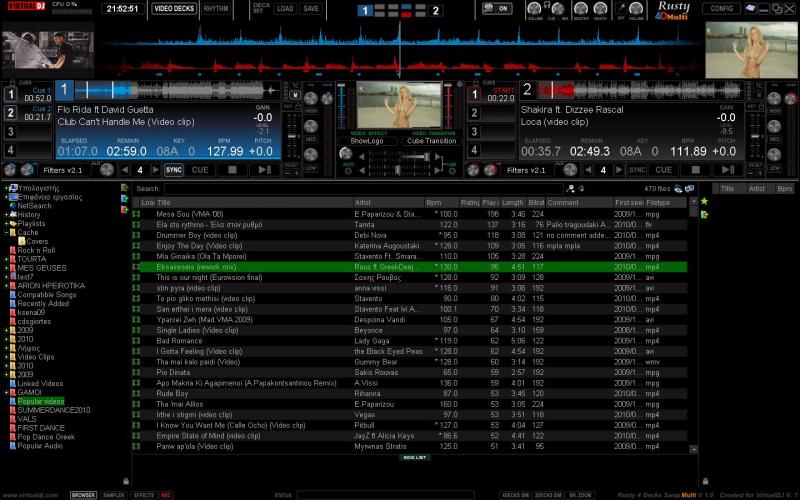Move deck 2 pitch slider
Screen dimensions: 800x500
coord(756,137)
